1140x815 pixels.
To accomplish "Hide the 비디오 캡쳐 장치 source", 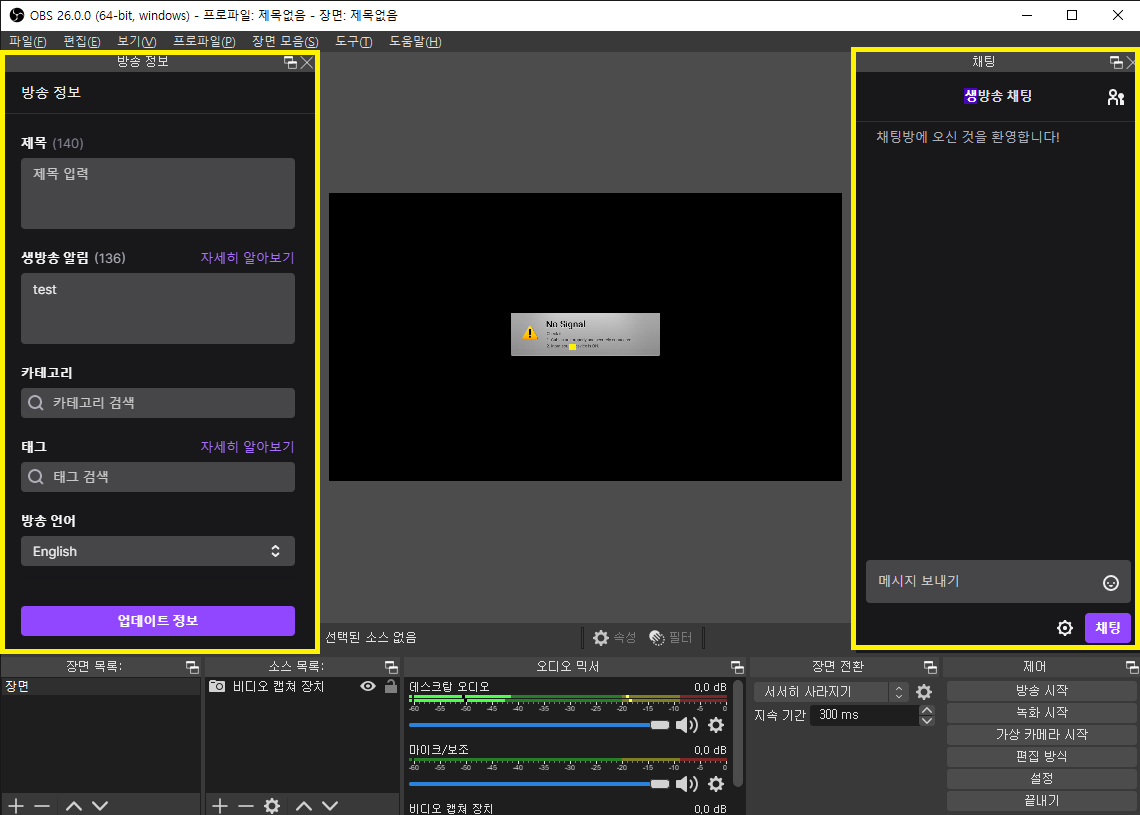I will pyautogui.click(x=368, y=686).
